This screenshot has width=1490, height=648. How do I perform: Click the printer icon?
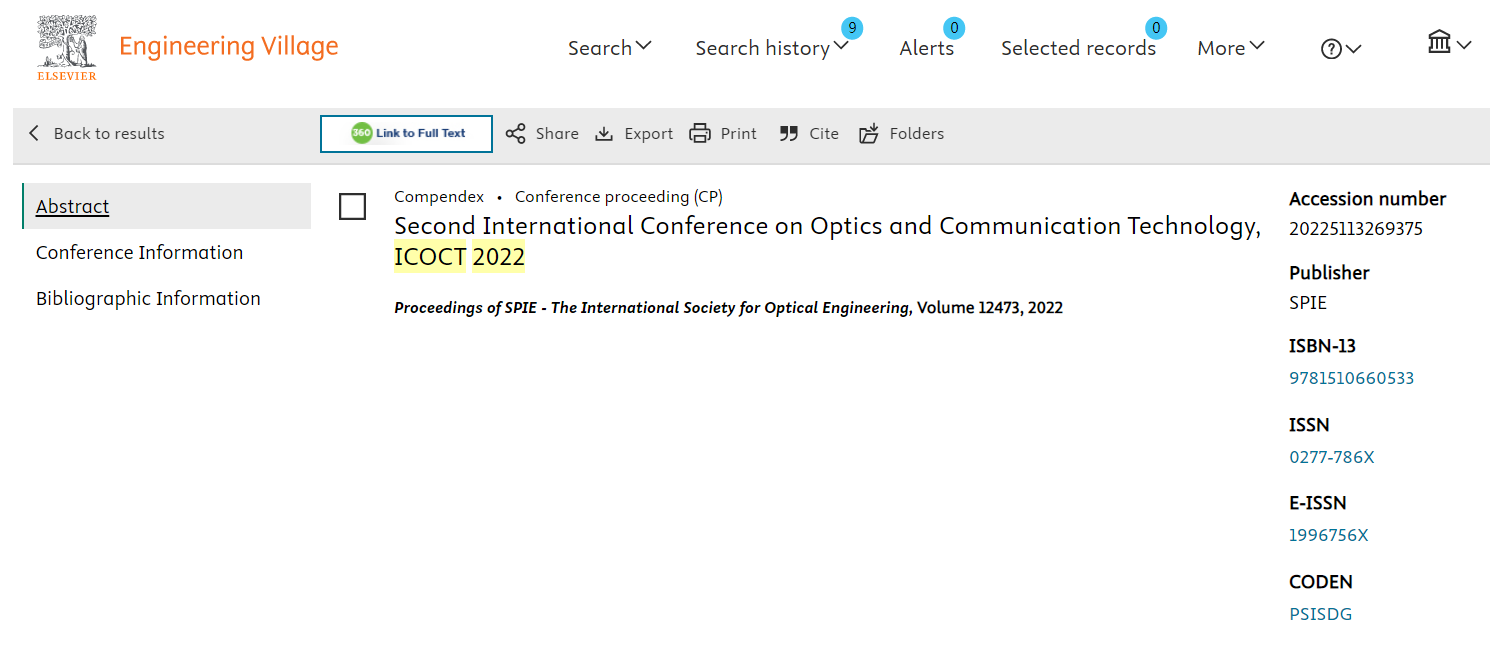(x=700, y=134)
